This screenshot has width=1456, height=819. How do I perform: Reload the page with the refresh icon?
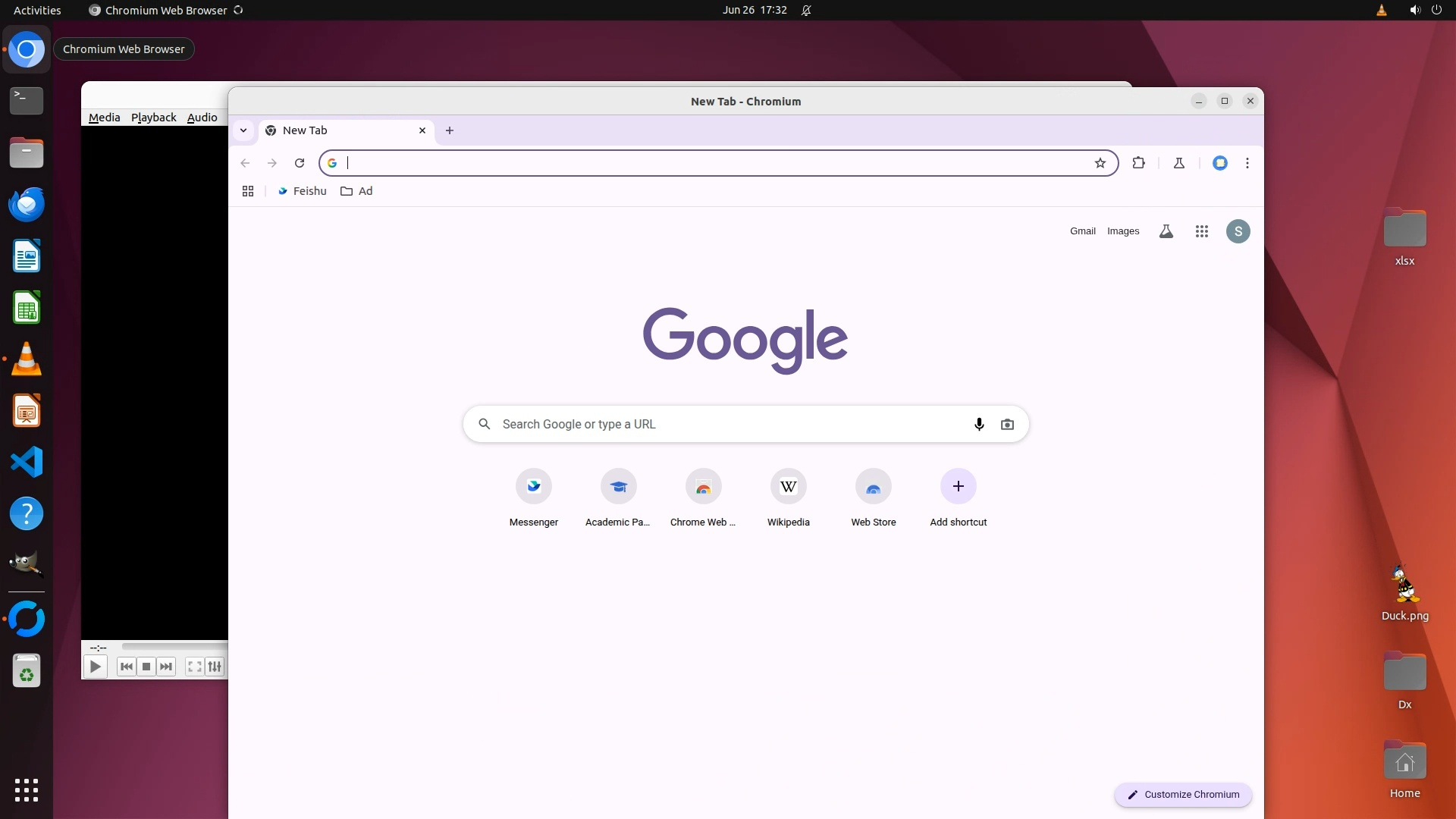tap(300, 163)
